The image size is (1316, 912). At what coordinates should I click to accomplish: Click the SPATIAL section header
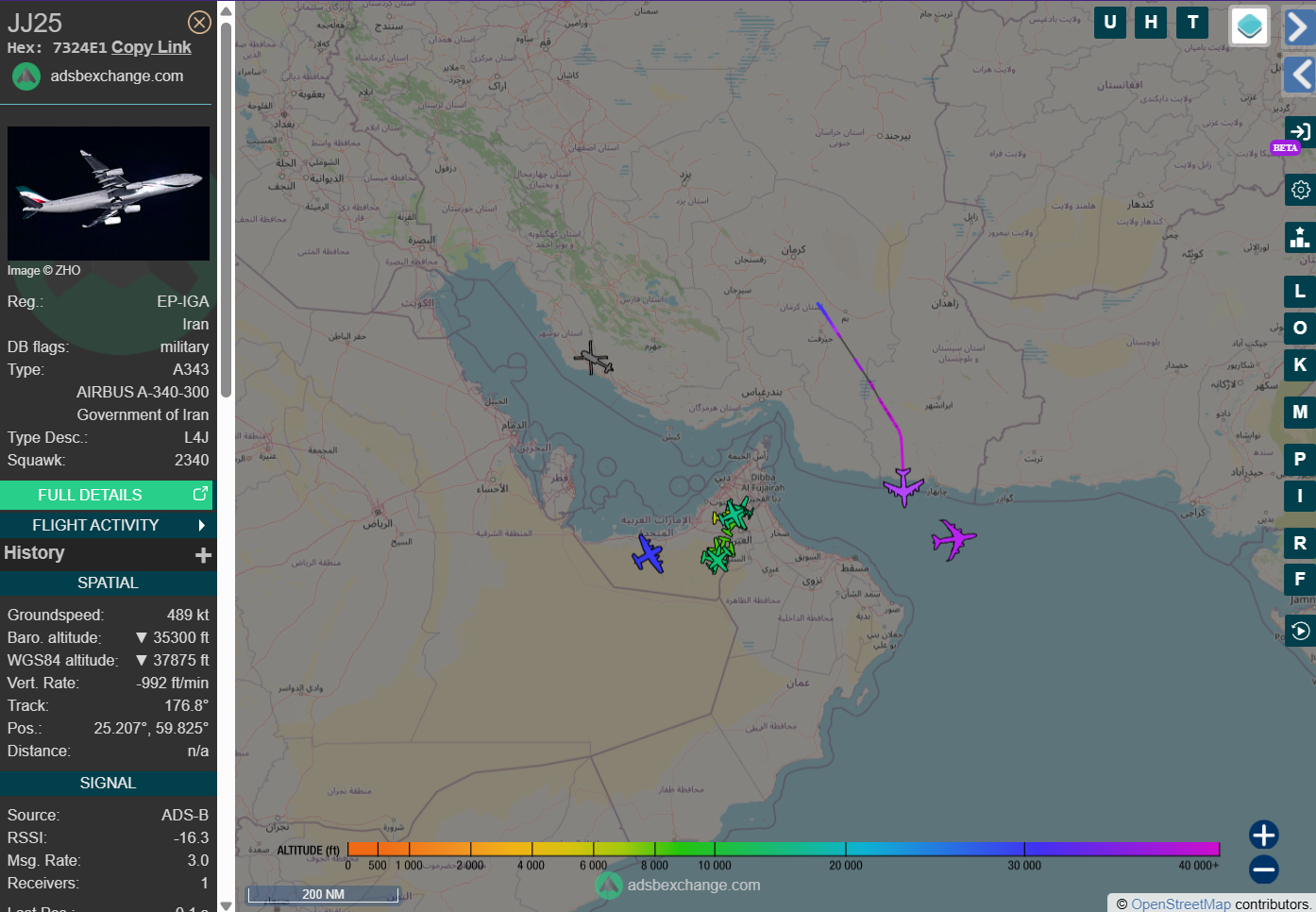click(x=108, y=583)
